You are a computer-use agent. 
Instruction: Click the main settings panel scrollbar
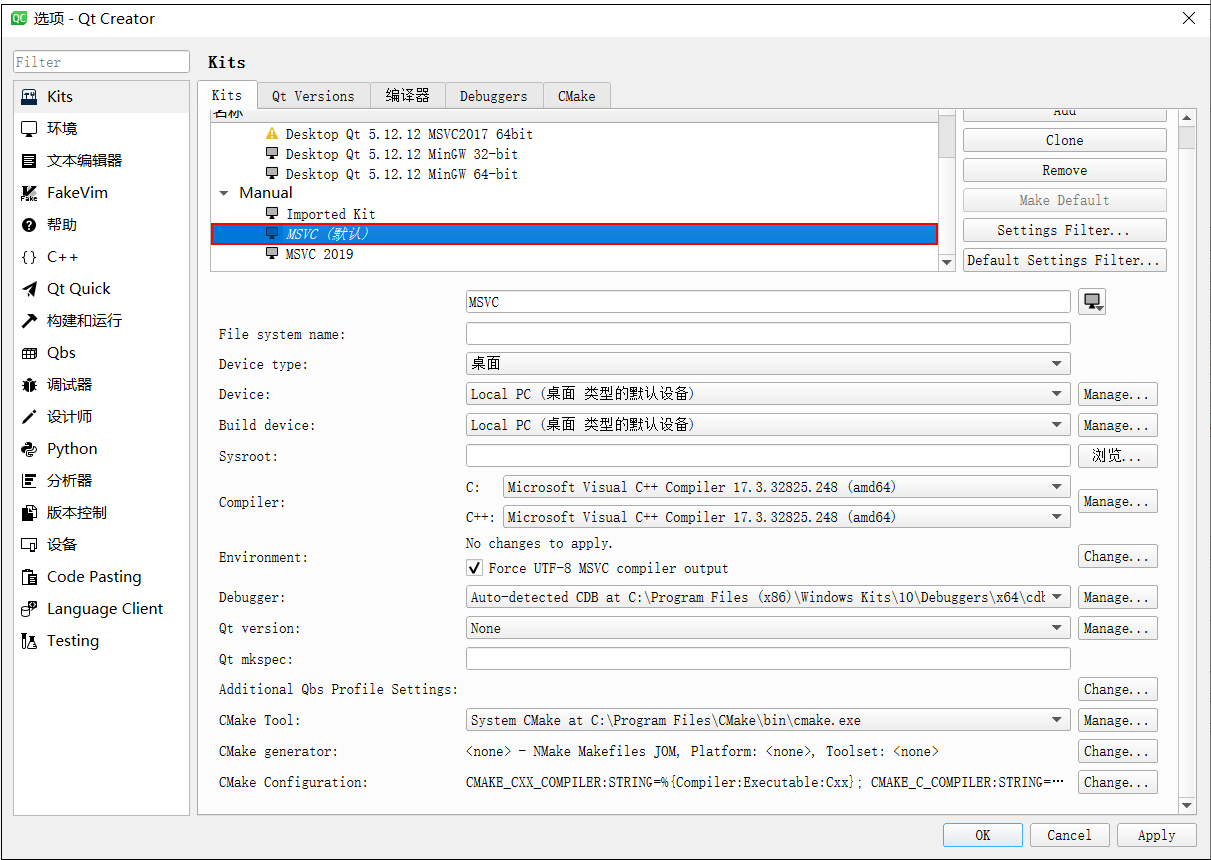tap(1187, 461)
